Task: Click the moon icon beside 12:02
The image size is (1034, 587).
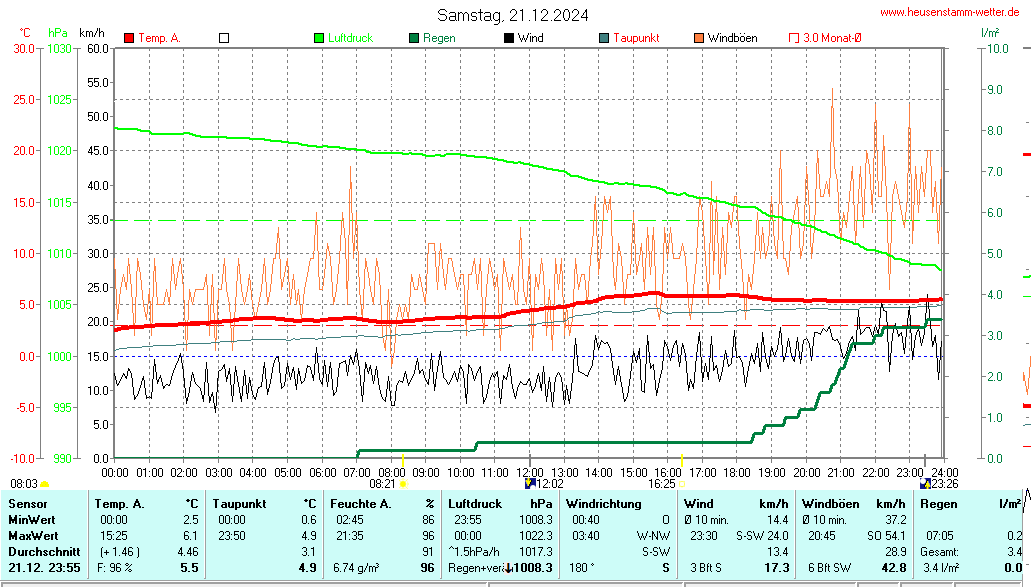Action: tap(529, 483)
